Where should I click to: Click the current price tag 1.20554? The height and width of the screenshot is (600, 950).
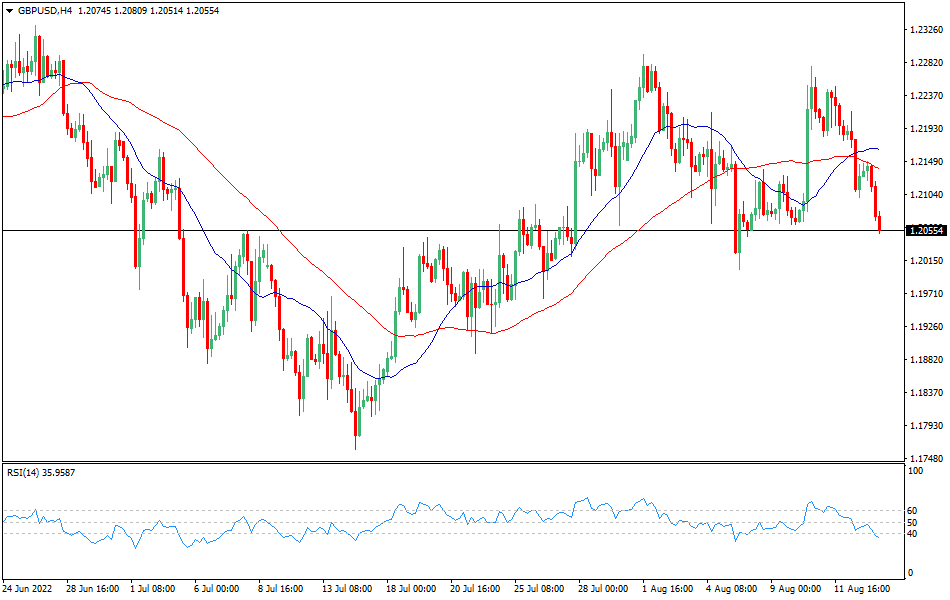[927, 232]
